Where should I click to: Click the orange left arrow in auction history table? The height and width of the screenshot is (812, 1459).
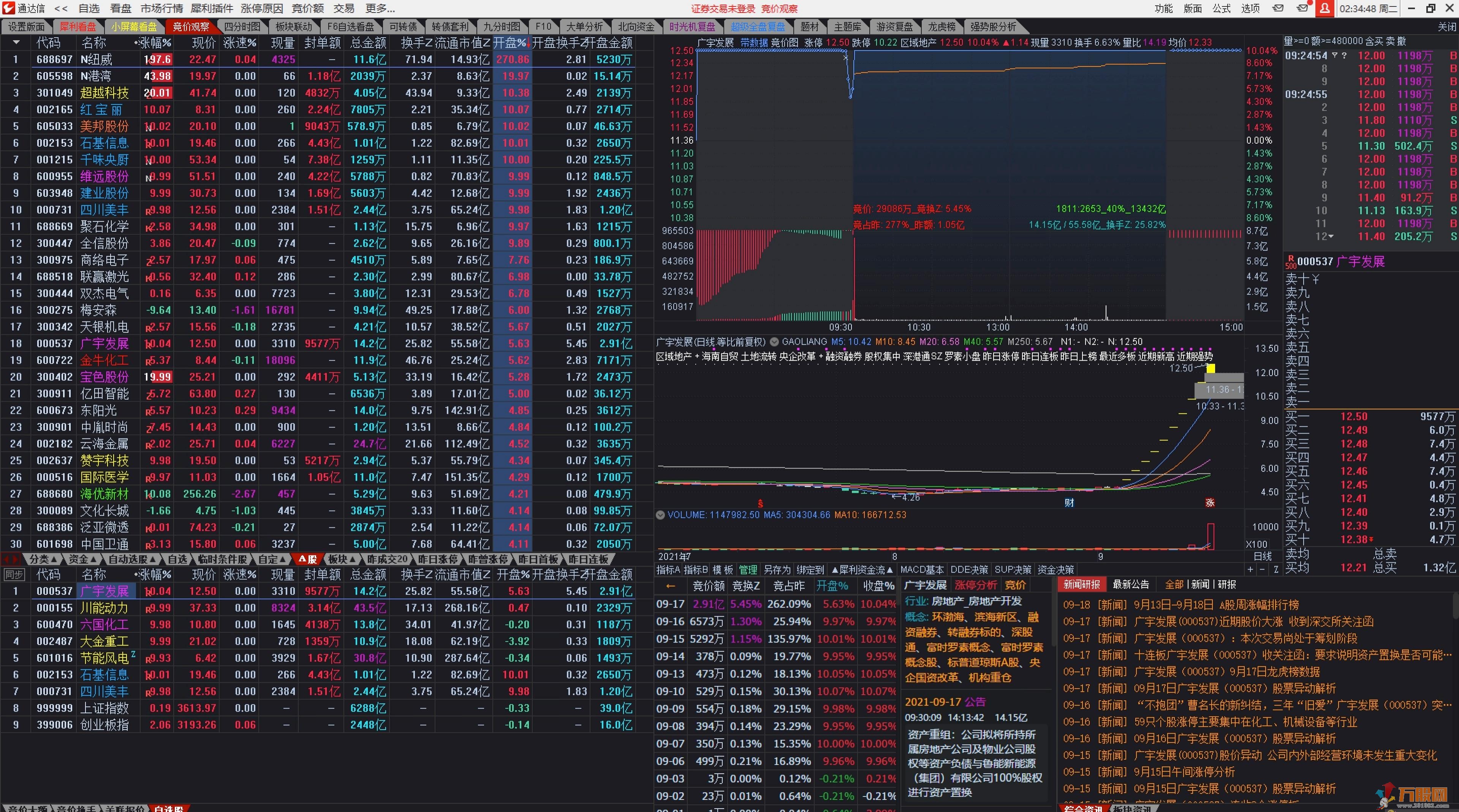(671, 586)
